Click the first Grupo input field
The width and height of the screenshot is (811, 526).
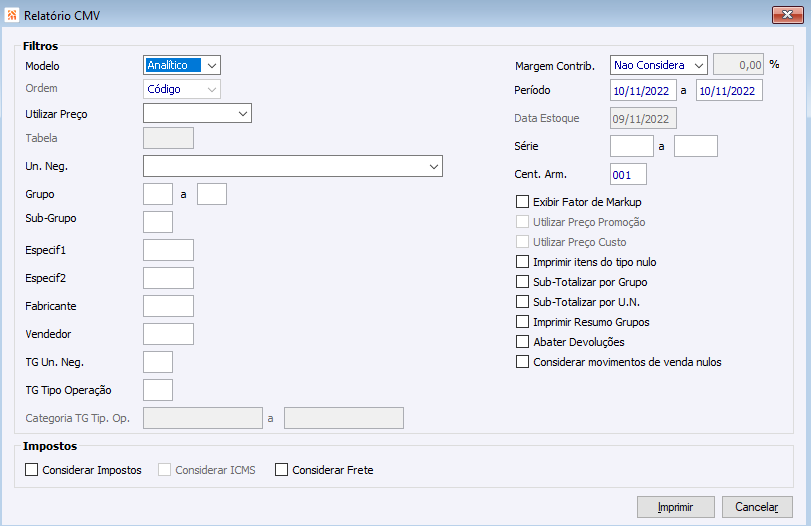pos(158,194)
